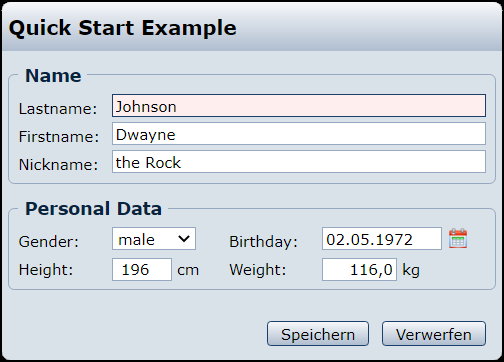Click the Weight field showing 116,0

pyautogui.click(x=359, y=269)
